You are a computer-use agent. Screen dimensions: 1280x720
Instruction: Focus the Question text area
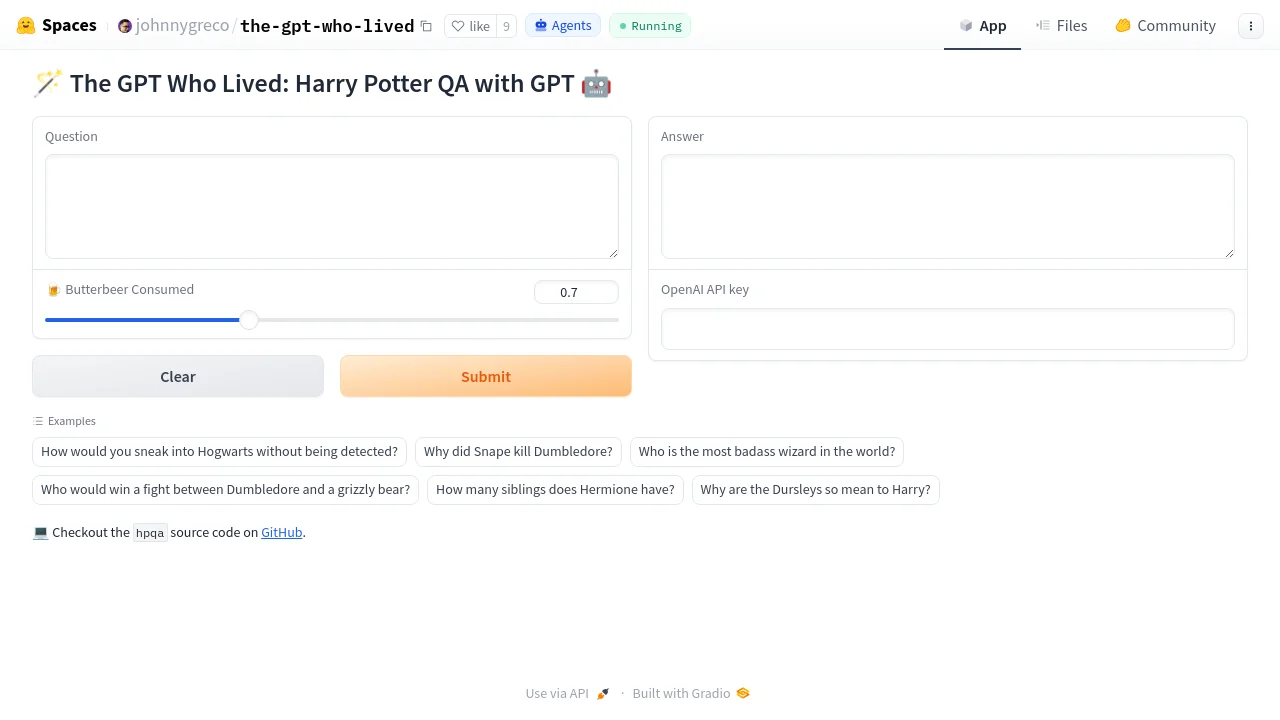point(332,206)
